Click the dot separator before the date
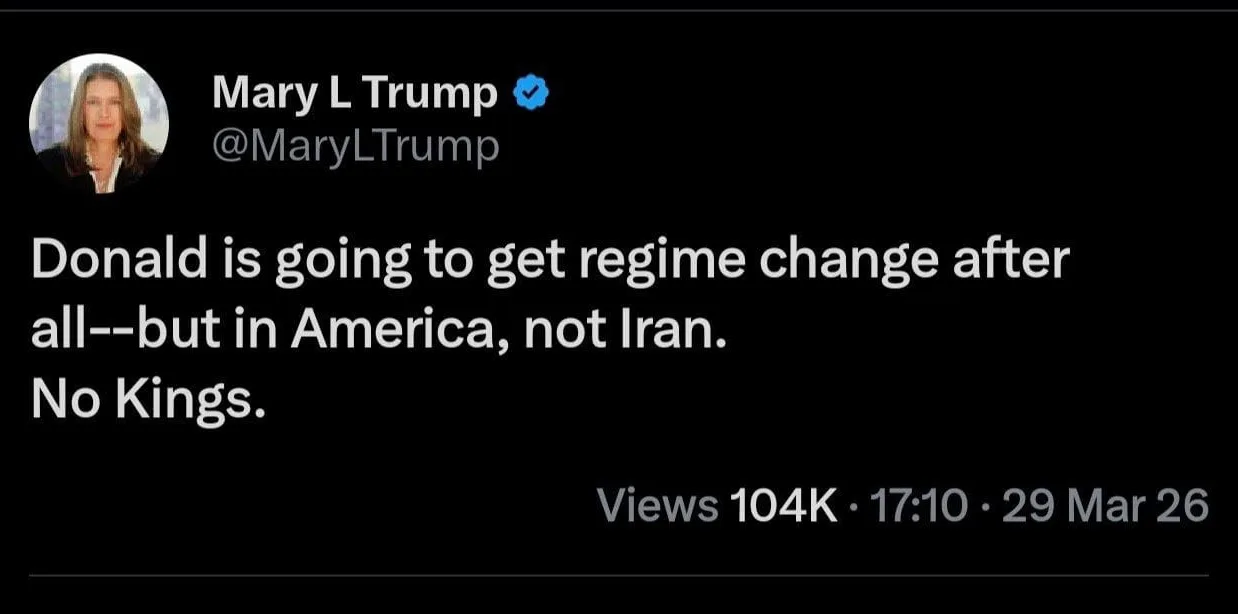 tap(984, 506)
